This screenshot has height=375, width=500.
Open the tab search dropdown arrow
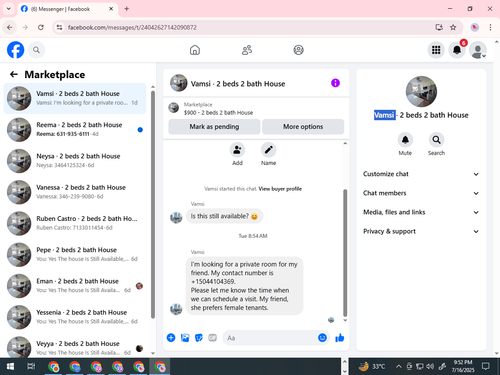coord(9,9)
